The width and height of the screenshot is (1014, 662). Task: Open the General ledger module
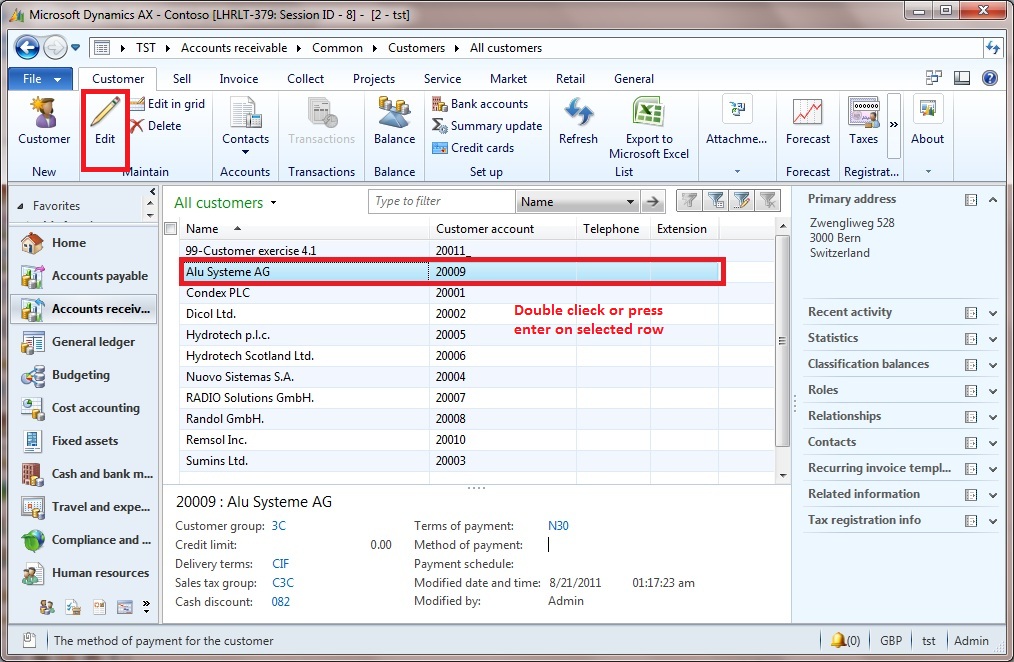(x=83, y=342)
